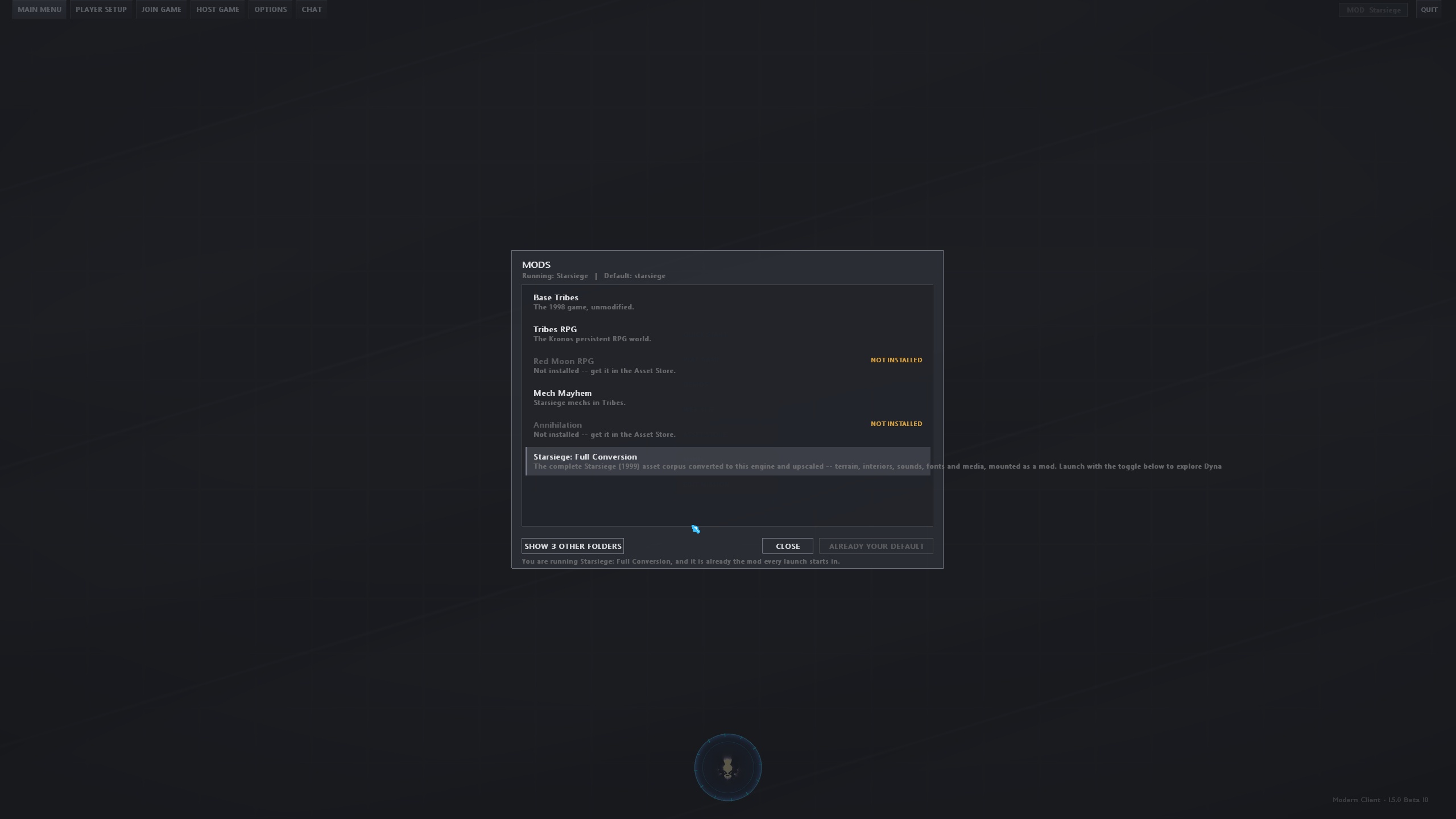Close the Mods dialog
The width and height of the screenshot is (1456, 819).
pos(788,546)
